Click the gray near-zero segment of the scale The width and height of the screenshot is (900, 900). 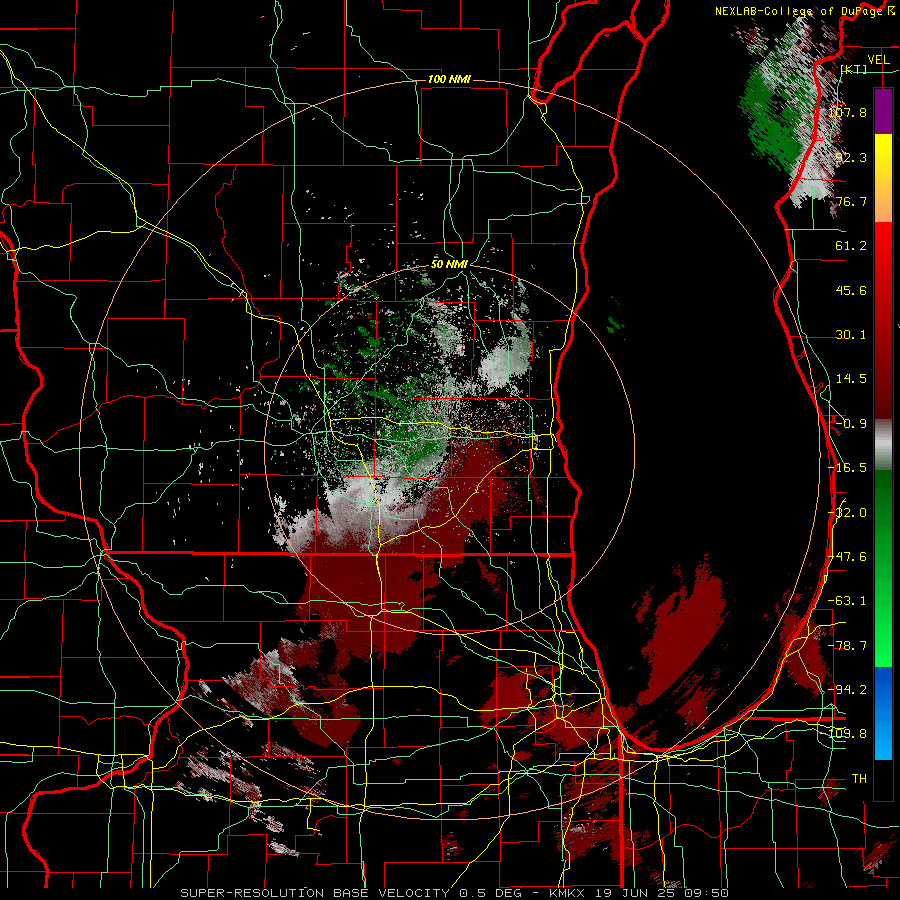(x=883, y=444)
